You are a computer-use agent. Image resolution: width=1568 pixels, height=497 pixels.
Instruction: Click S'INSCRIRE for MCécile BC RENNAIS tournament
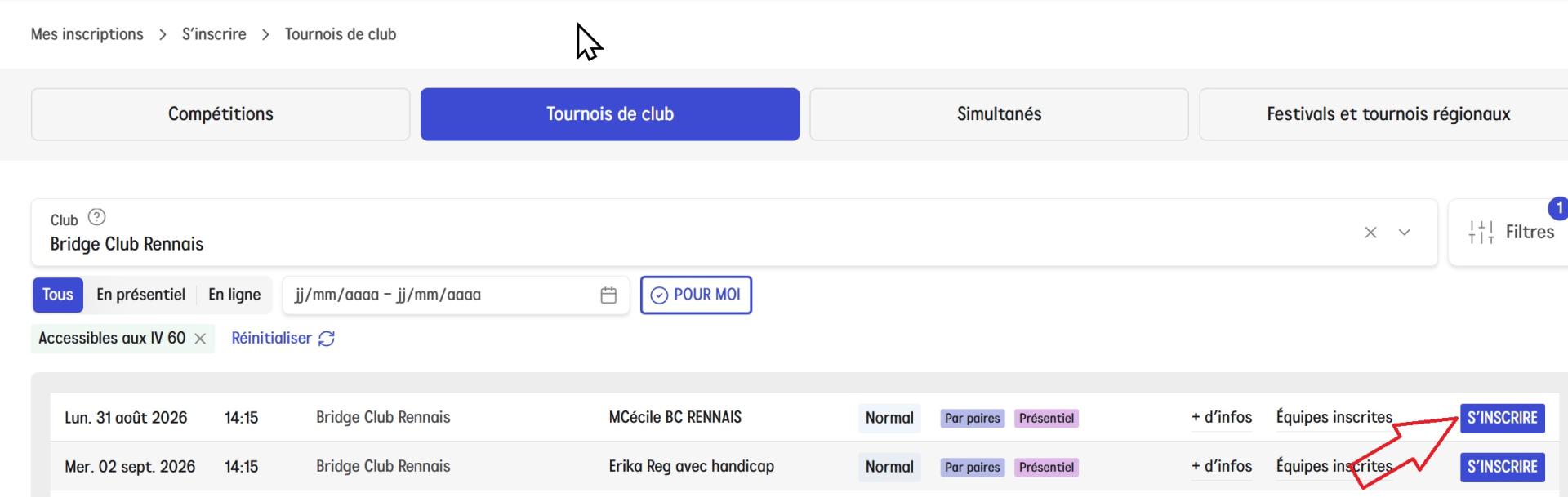coord(1503,418)
